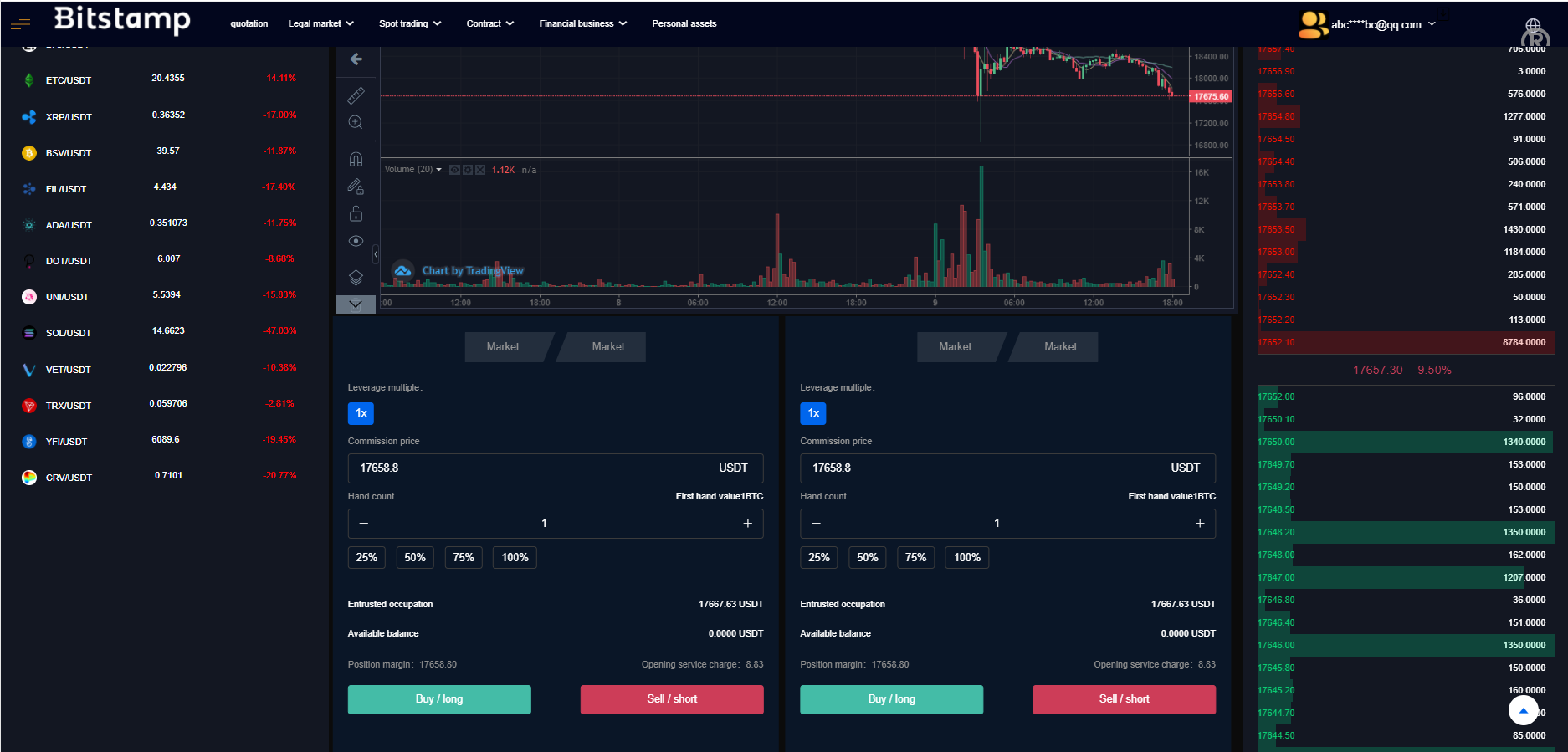Open the object tree layers icon
1568x752 pixels.
[356, 278]
